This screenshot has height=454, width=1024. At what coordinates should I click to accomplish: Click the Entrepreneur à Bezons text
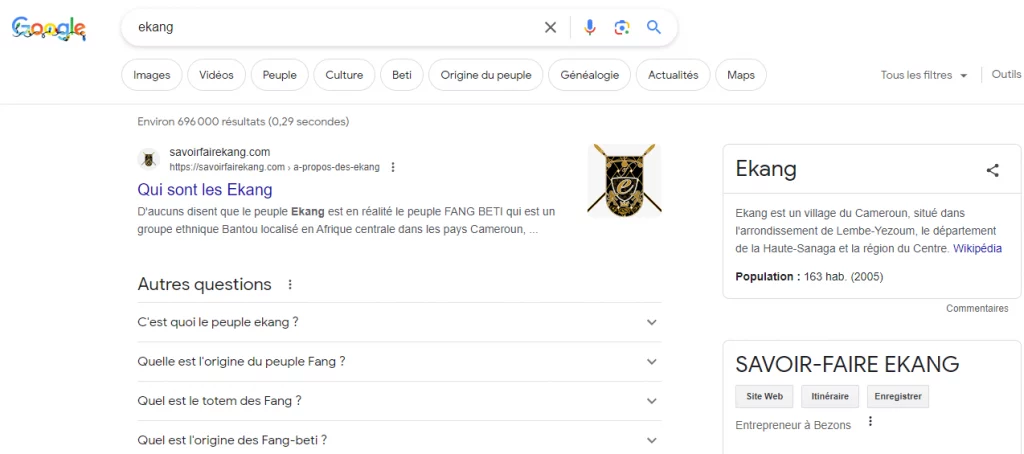tap(793, 425)
